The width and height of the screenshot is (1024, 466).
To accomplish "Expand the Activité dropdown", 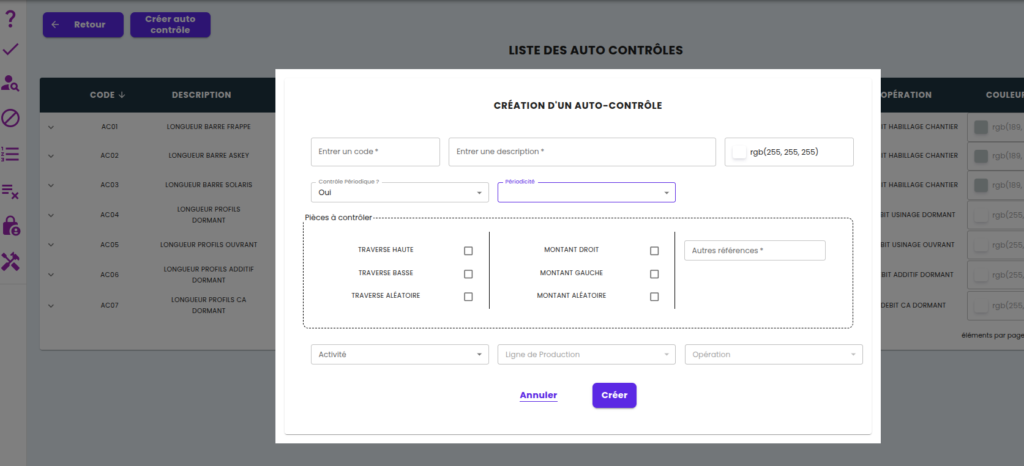I will tap(399, 355).
